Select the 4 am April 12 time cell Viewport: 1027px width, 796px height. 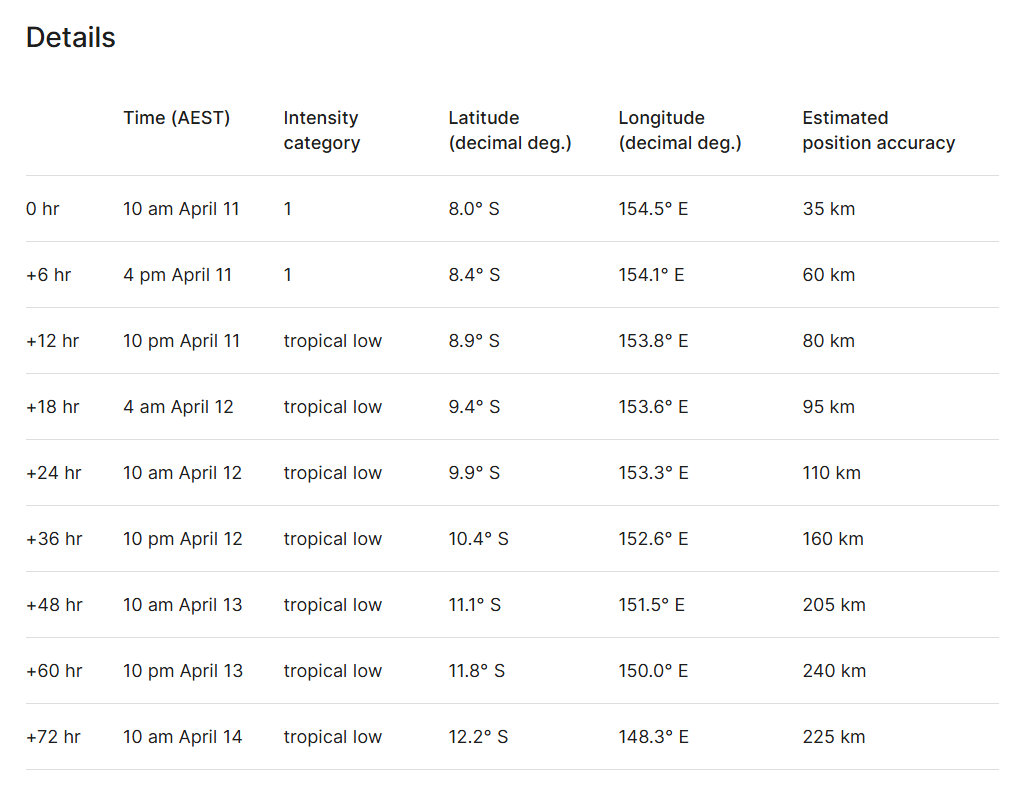click(178, 407)
